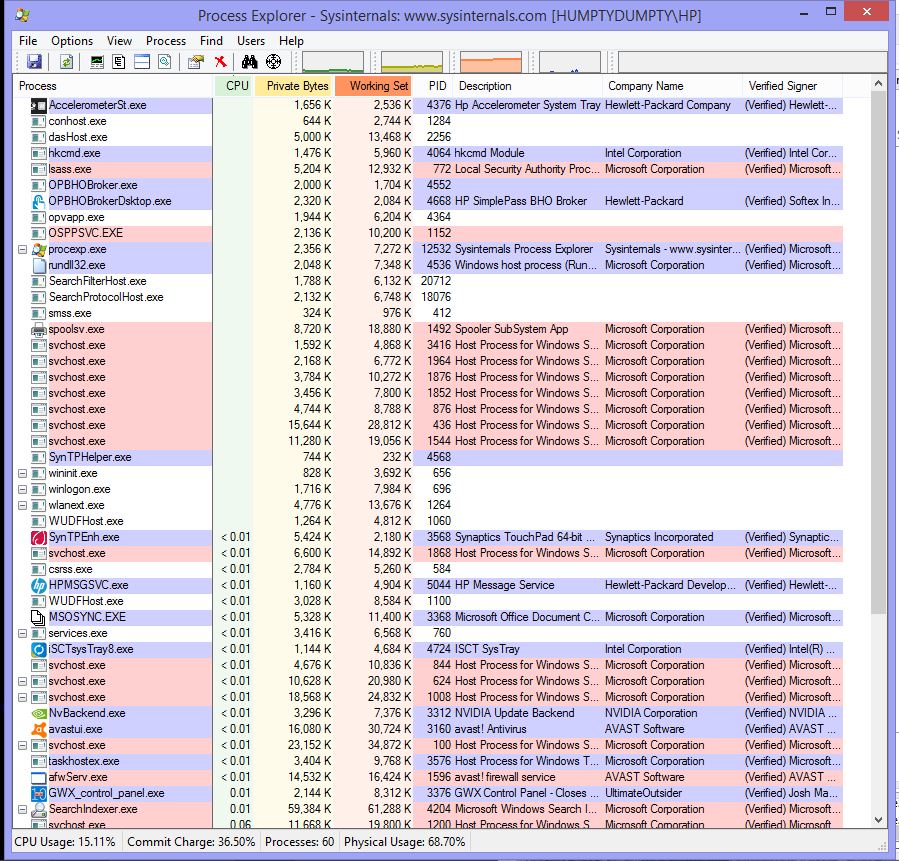
Task: Click the iSCTsysTray8.exe icon
Action: pos(38,649)
